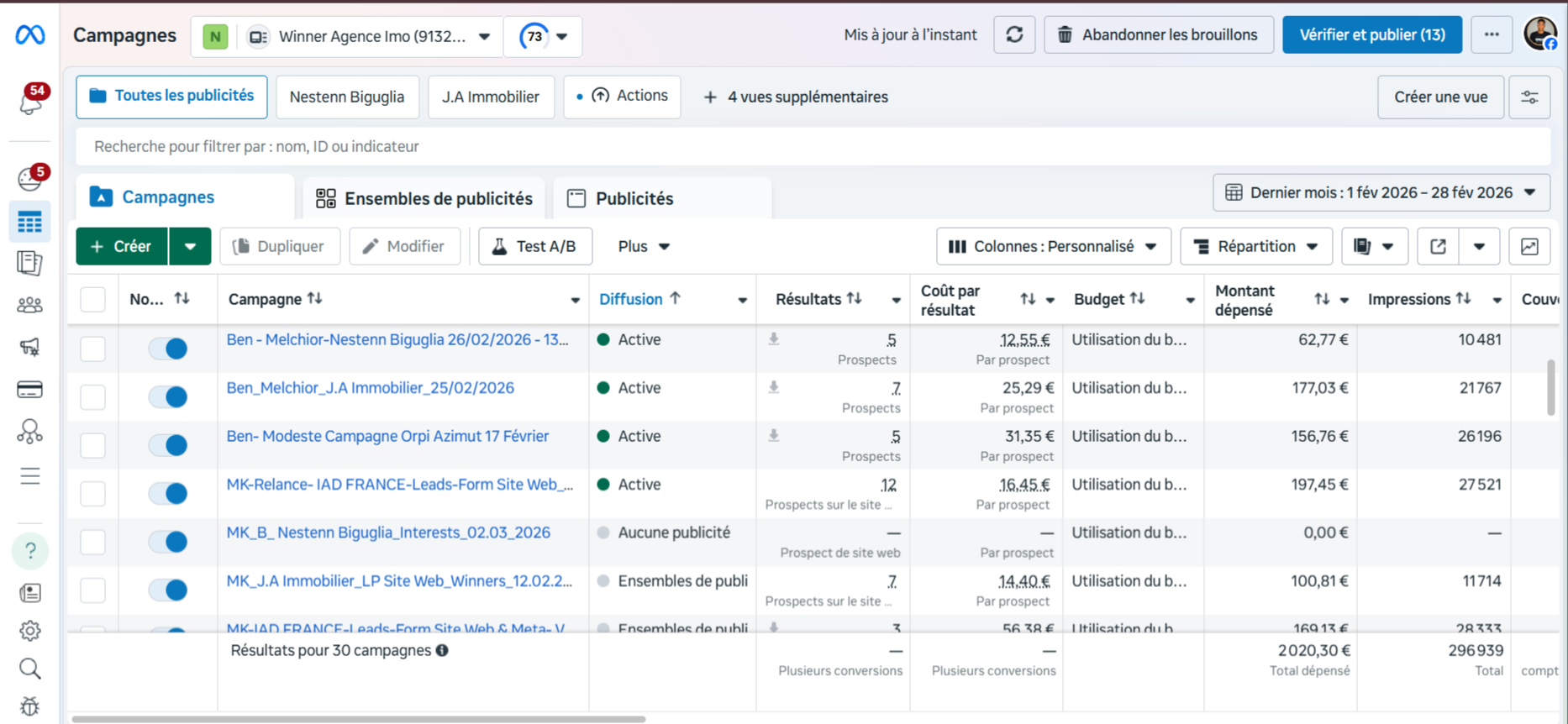Image resolution: width=1568 pixels, height=724 pixels.
Task: Focus the Recherche pour filtrer search field
Action: (813, 146)
